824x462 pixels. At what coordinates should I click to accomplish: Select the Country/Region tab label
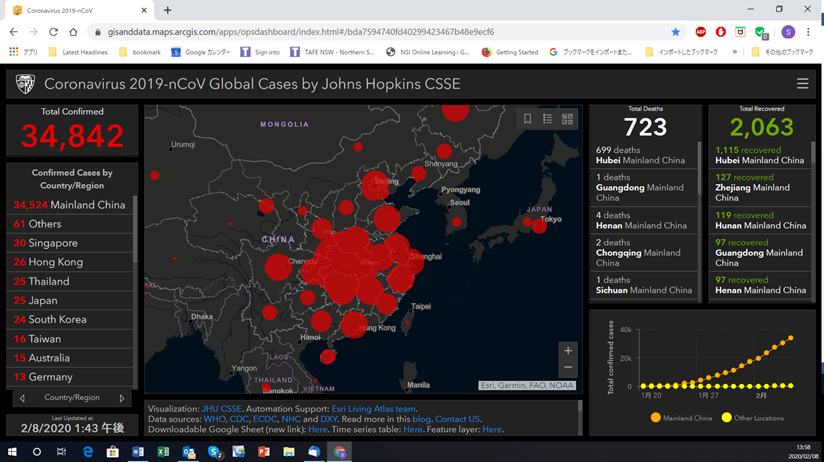(71, 397)
